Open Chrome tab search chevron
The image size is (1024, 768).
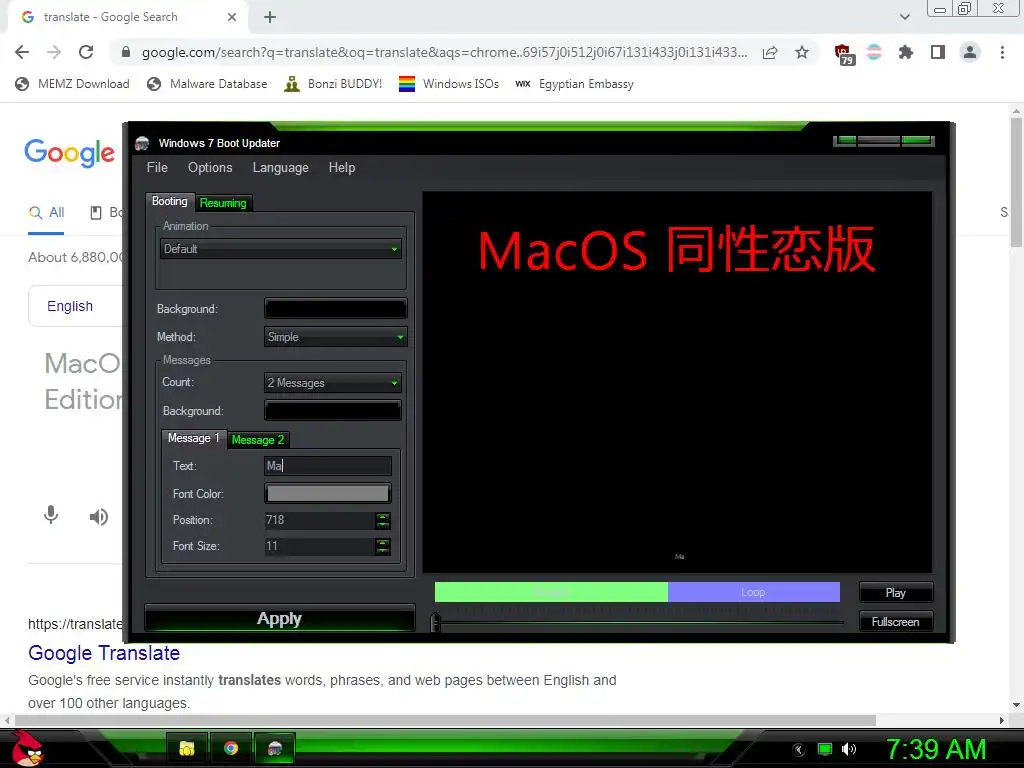[904, 17]
